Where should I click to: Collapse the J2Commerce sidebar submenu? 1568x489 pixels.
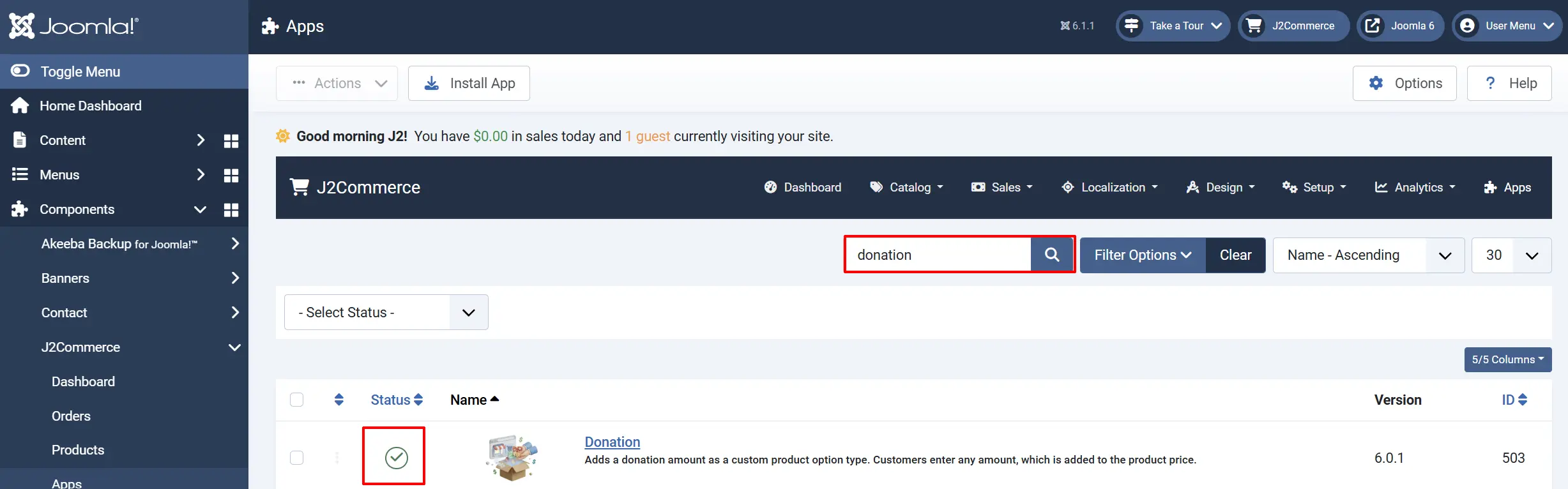coord(235,347)
